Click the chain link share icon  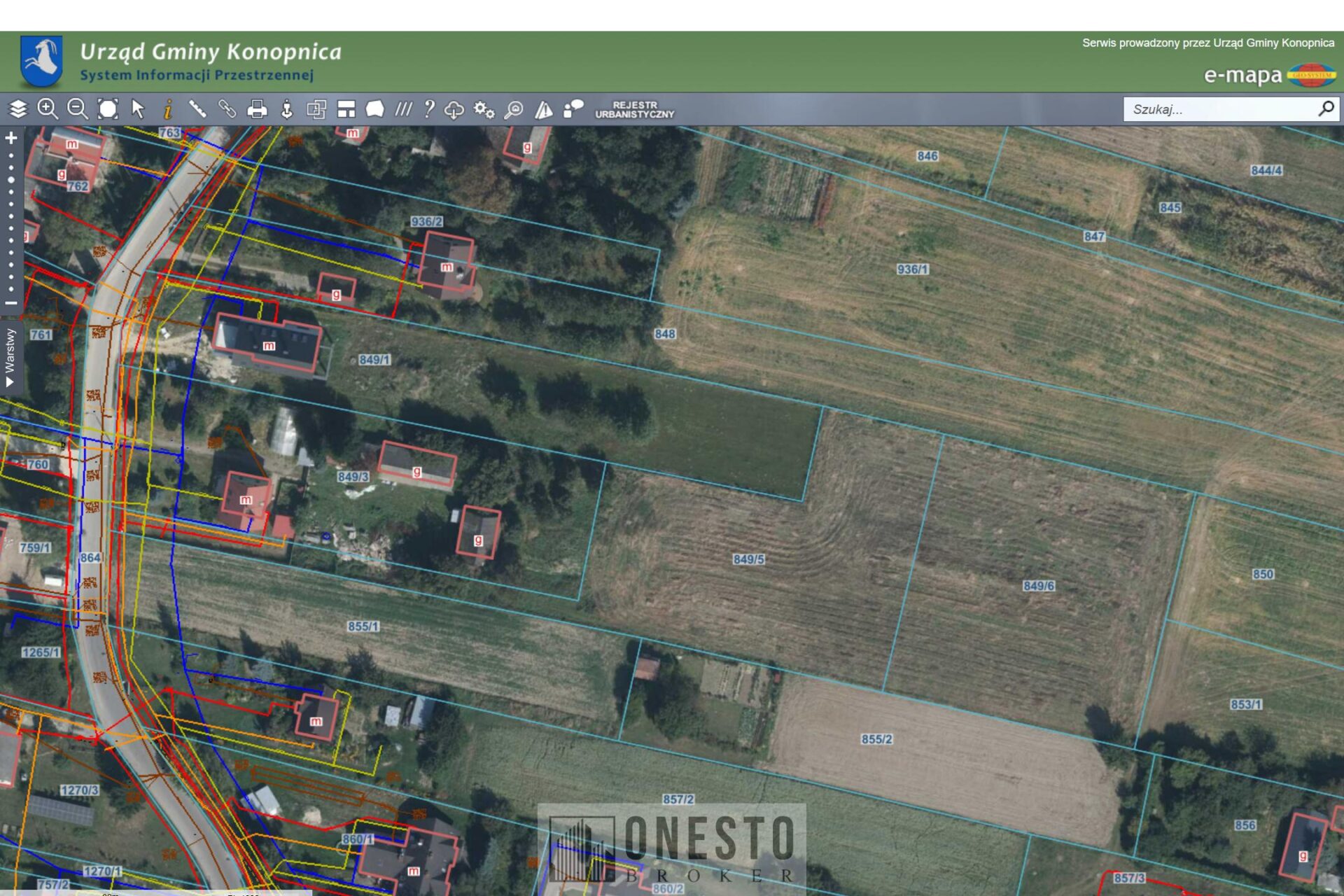227,109
